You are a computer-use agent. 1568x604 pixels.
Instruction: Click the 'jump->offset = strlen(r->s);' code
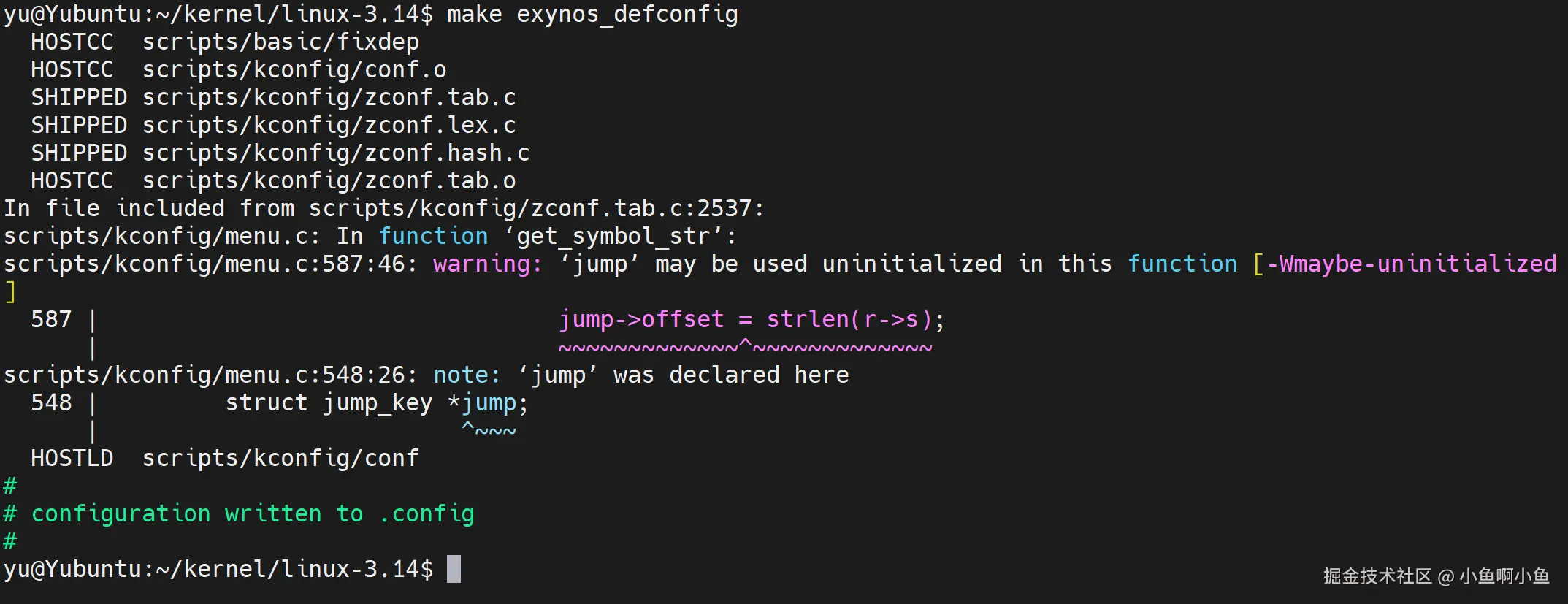click(x=751, y=319)
